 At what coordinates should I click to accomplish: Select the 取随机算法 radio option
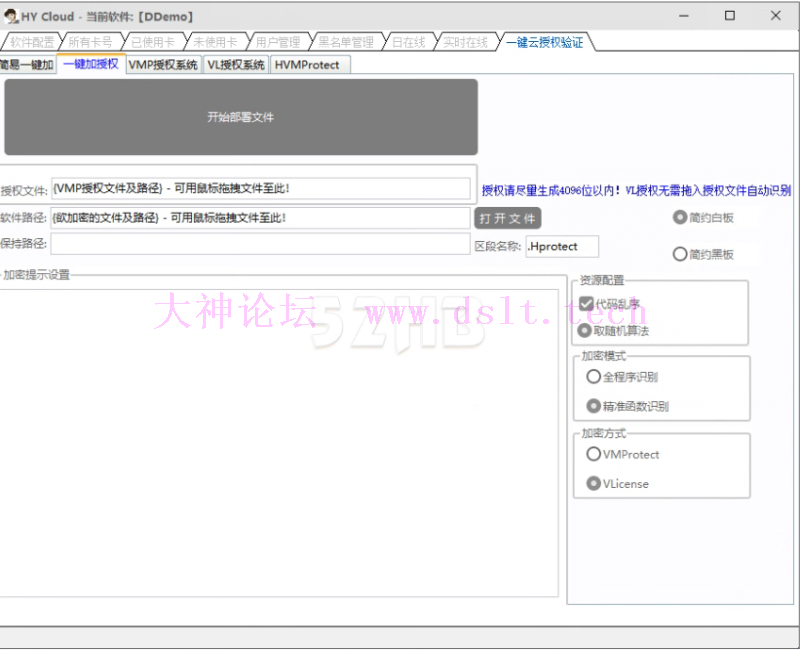585,330
